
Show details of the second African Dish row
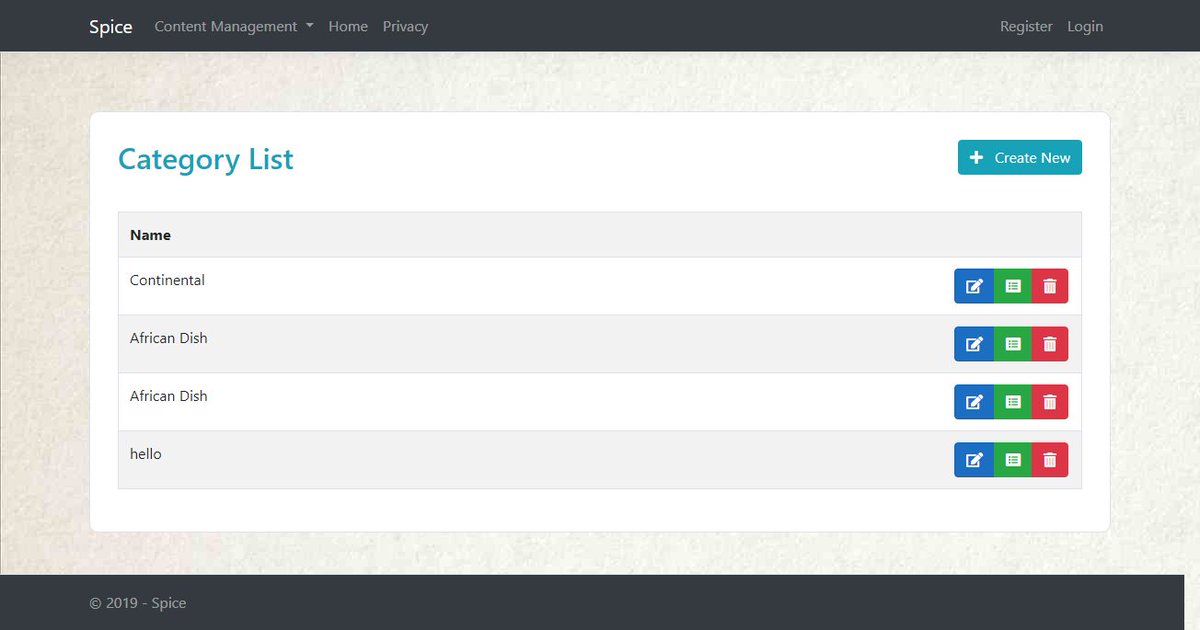pos(1013,402)
